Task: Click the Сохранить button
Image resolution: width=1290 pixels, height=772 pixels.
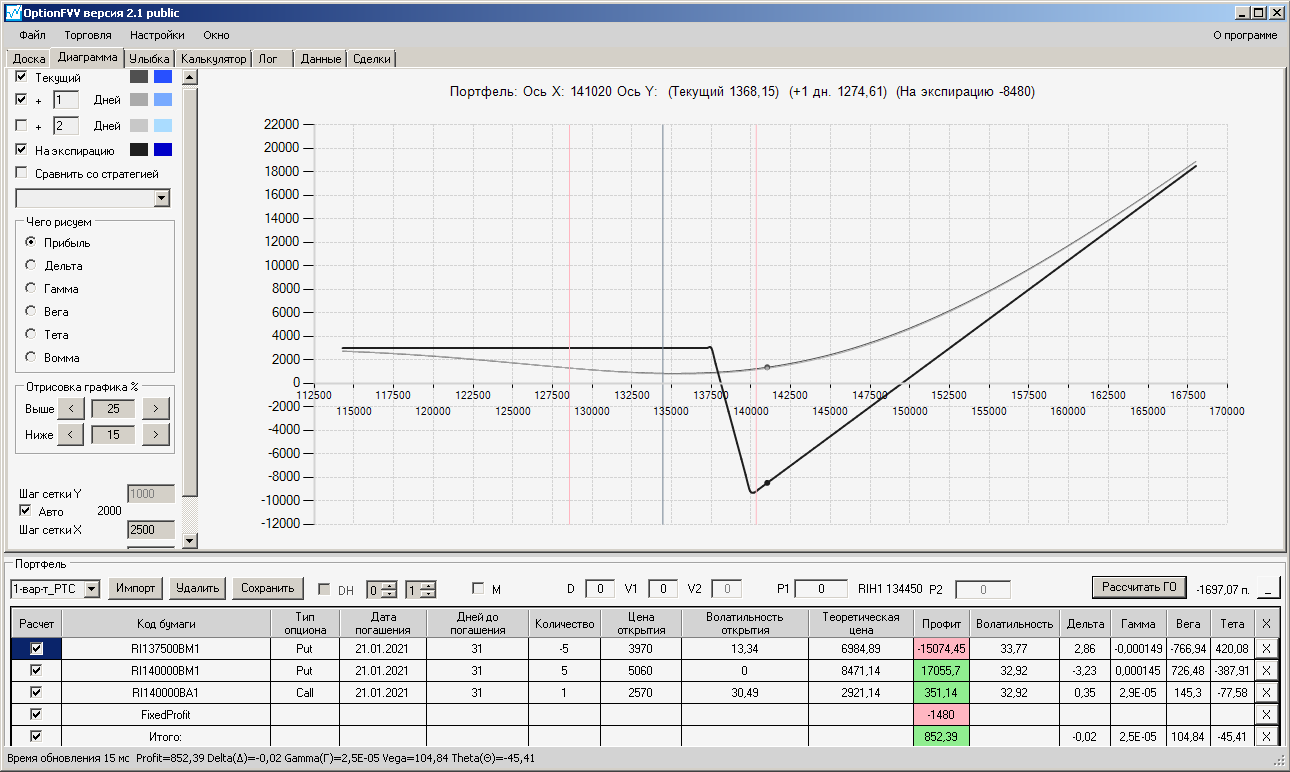Action: (x=267, y=588)
